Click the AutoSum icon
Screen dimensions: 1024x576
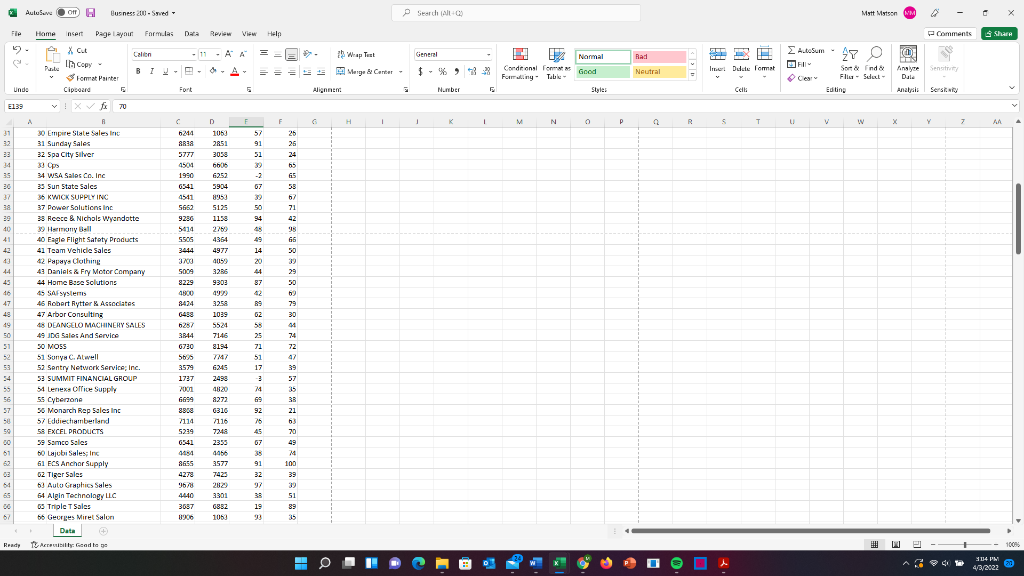click(x=793, y=48)
